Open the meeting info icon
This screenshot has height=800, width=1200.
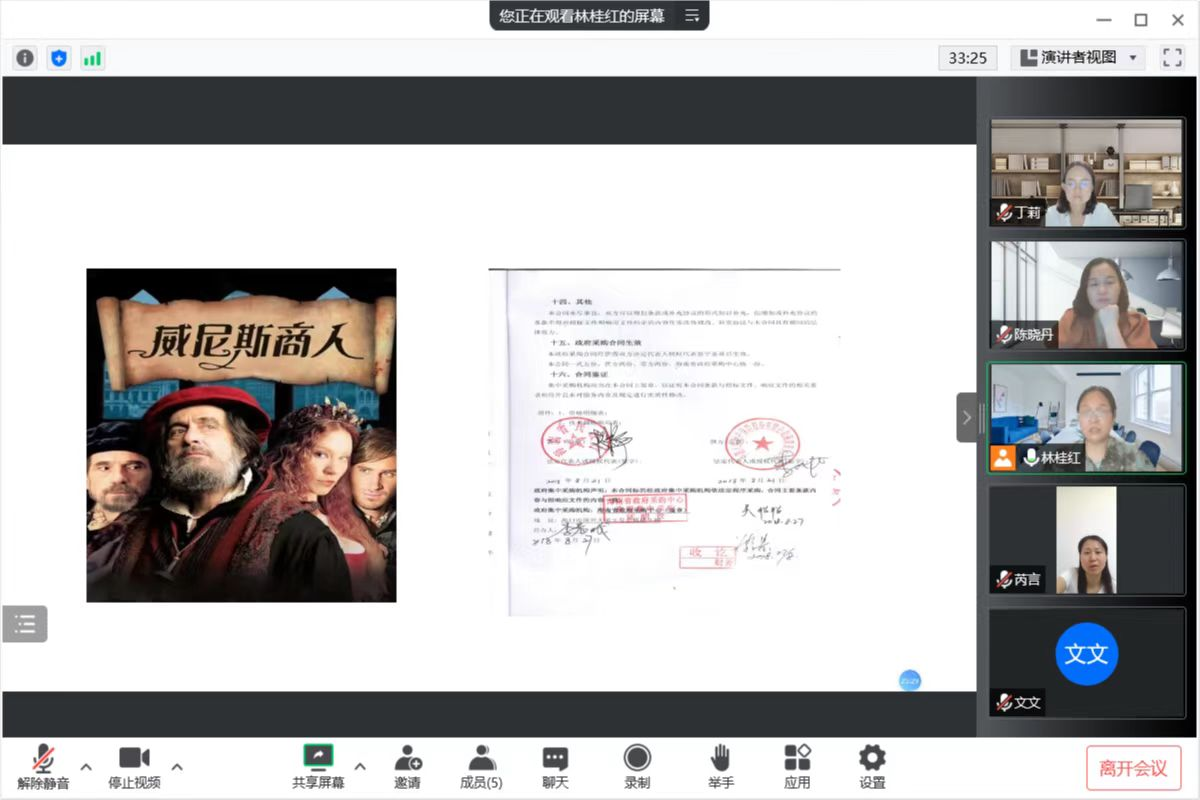tap(25, 58)
